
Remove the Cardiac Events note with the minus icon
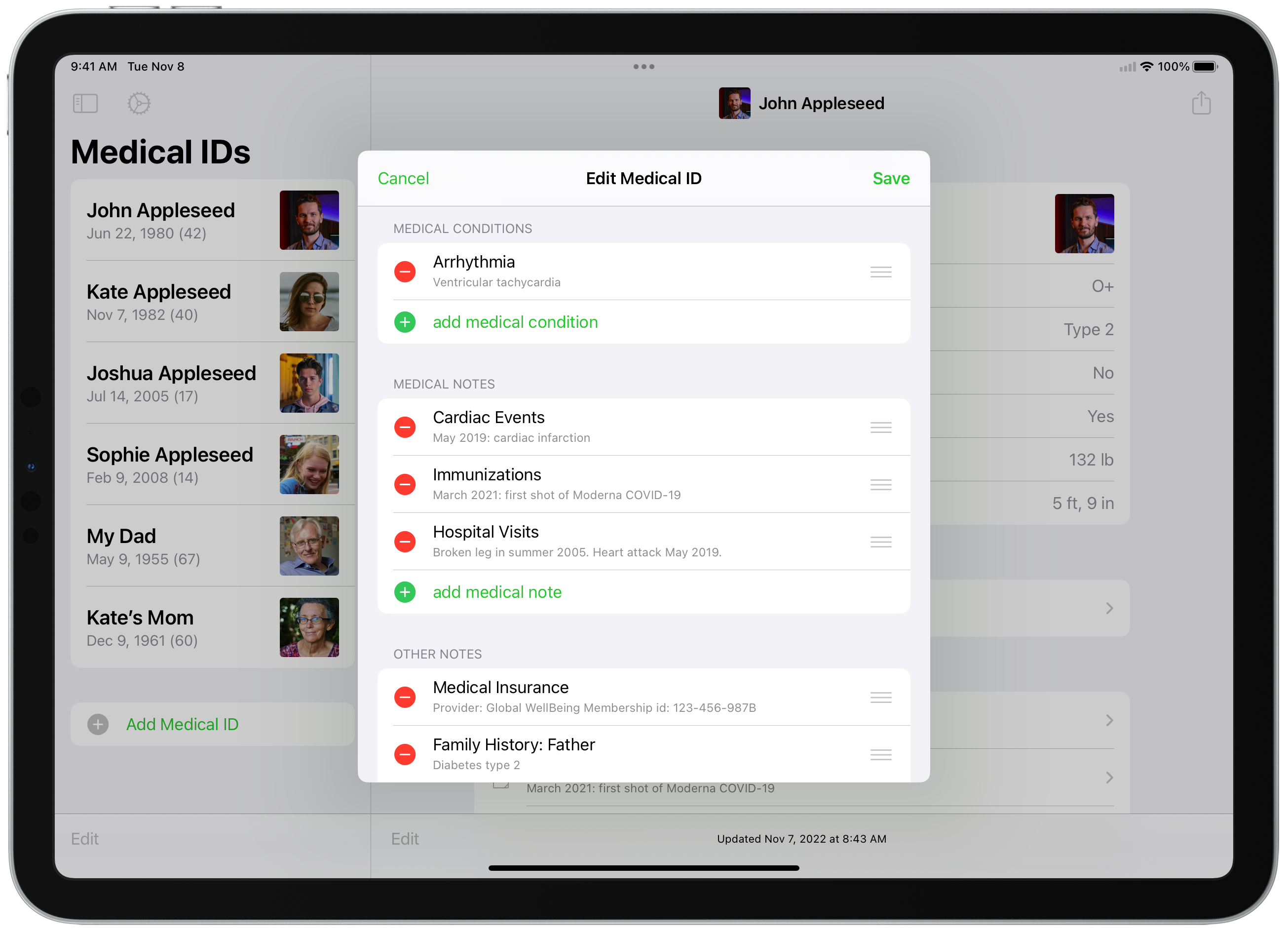click(404, 428)
